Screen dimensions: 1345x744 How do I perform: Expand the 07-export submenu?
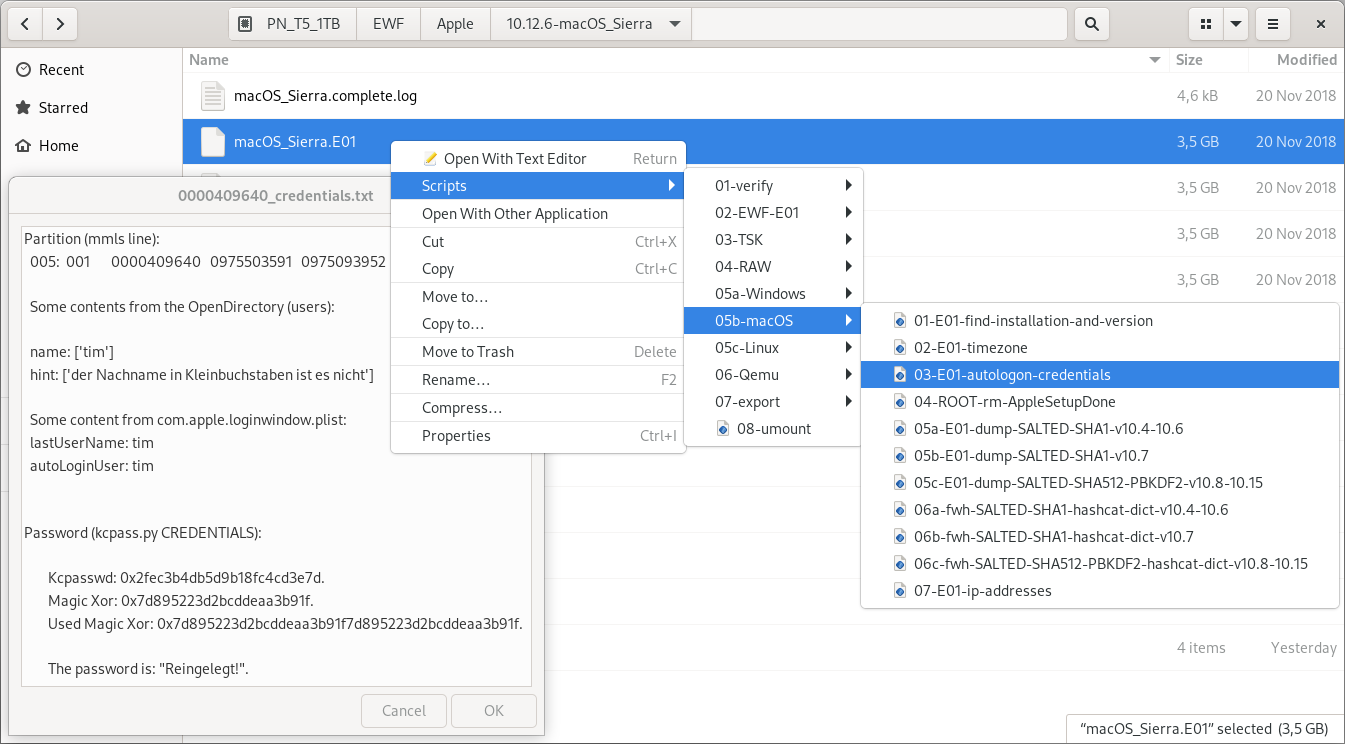pyautogui.click(x=773, y=402)
